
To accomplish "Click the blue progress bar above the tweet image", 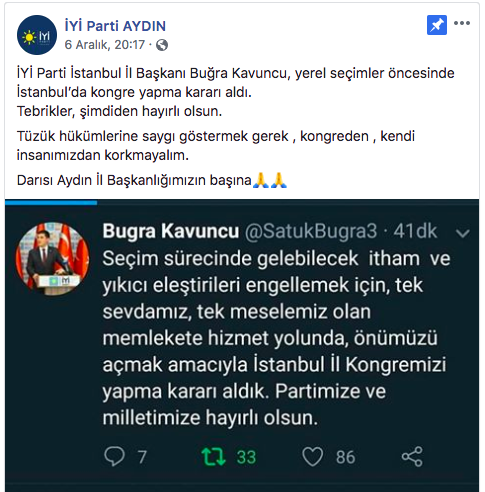I will coord(51,202).
